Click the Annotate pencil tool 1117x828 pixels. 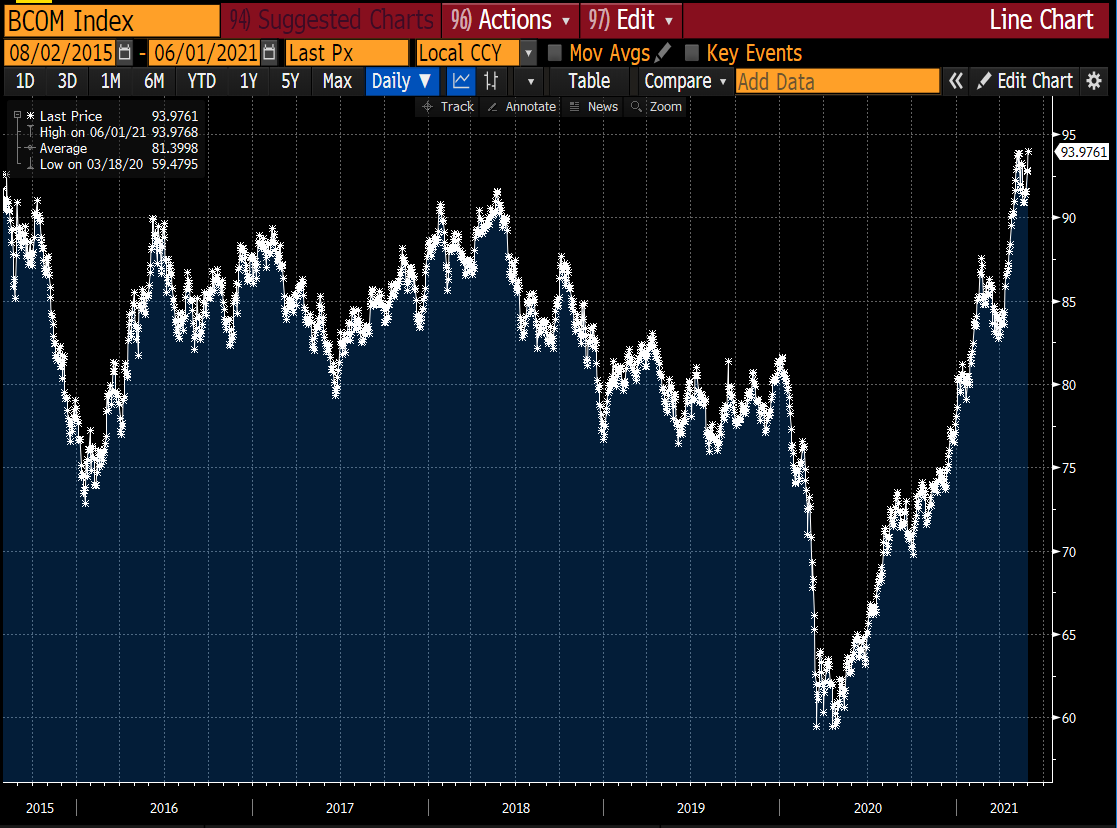tap(522, 107)
